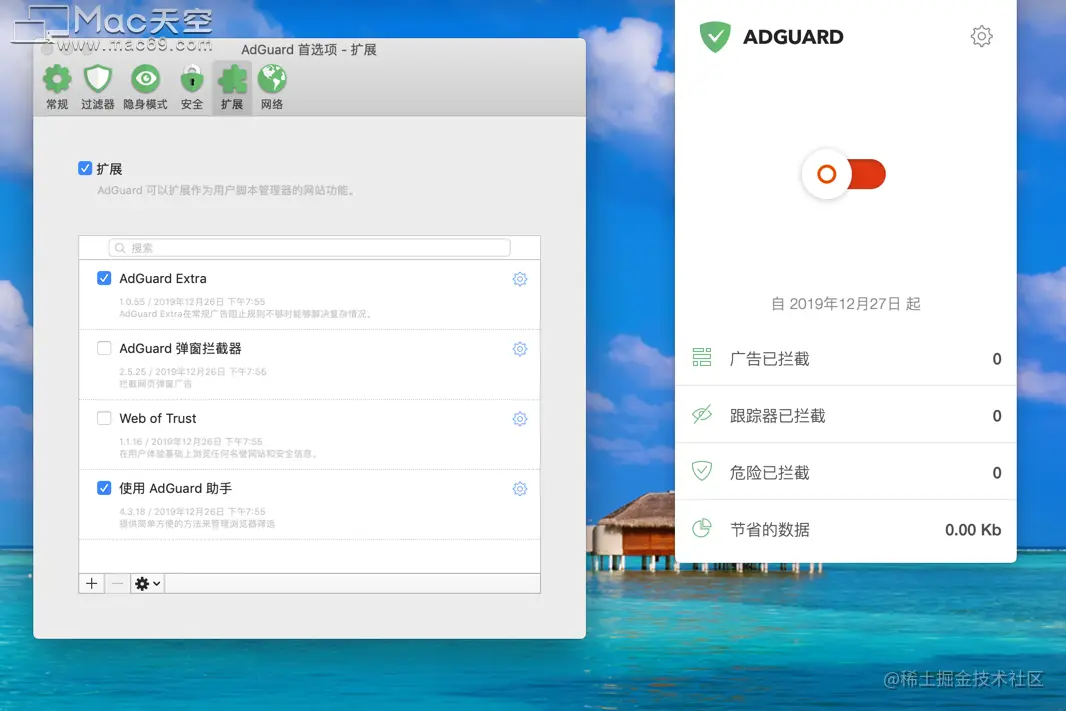The image size is (1066, 711).
Task: Select the 使用 AdGuard 助手 extension name
Action: (175, 488)
